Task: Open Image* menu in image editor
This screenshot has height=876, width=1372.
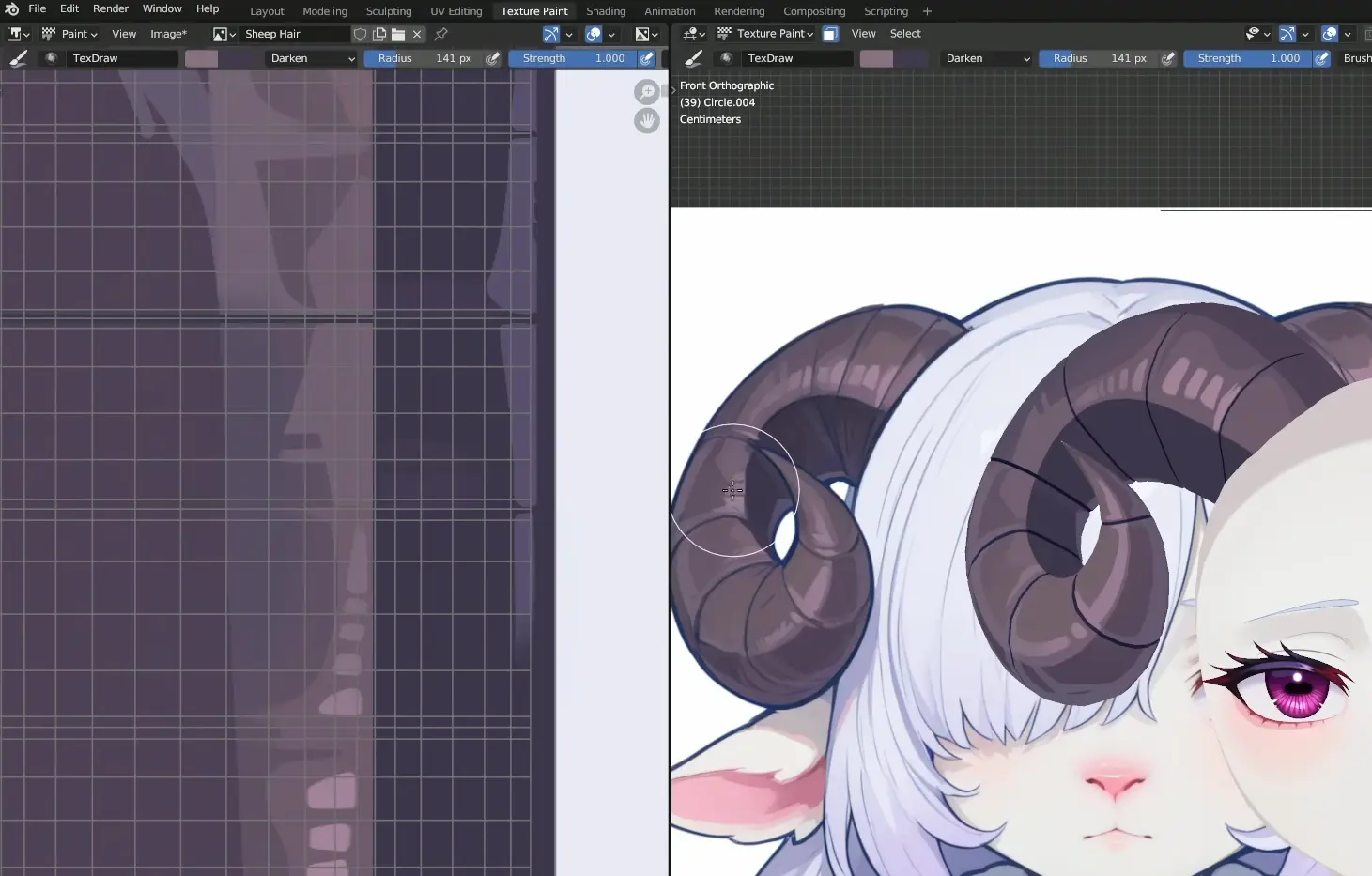Action: coord(168,34)
